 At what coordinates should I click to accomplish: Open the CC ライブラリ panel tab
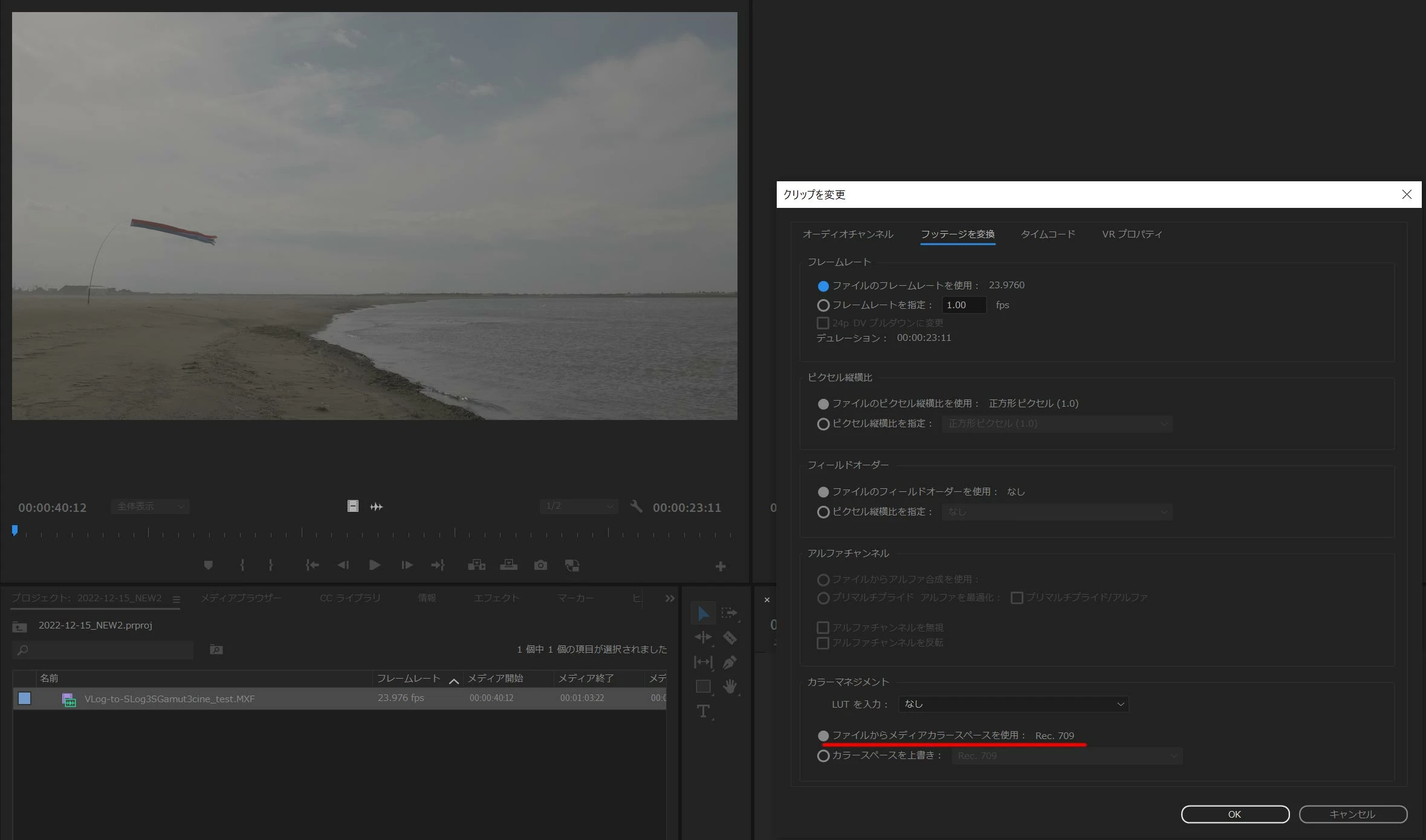pyautogui.click(x=350, y=598)
